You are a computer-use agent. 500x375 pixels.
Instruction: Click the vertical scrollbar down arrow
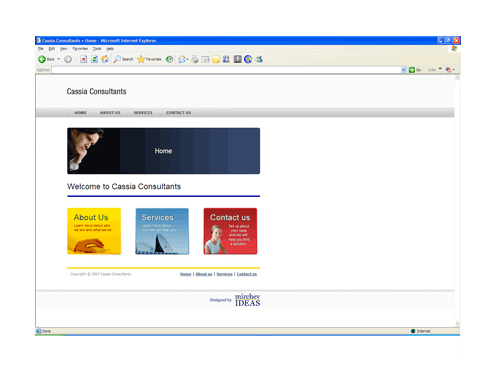coord(457,323)
